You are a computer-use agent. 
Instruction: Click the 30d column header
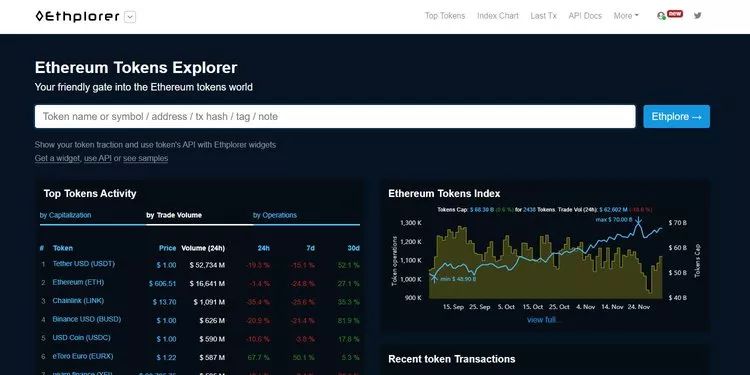(353, 248)
